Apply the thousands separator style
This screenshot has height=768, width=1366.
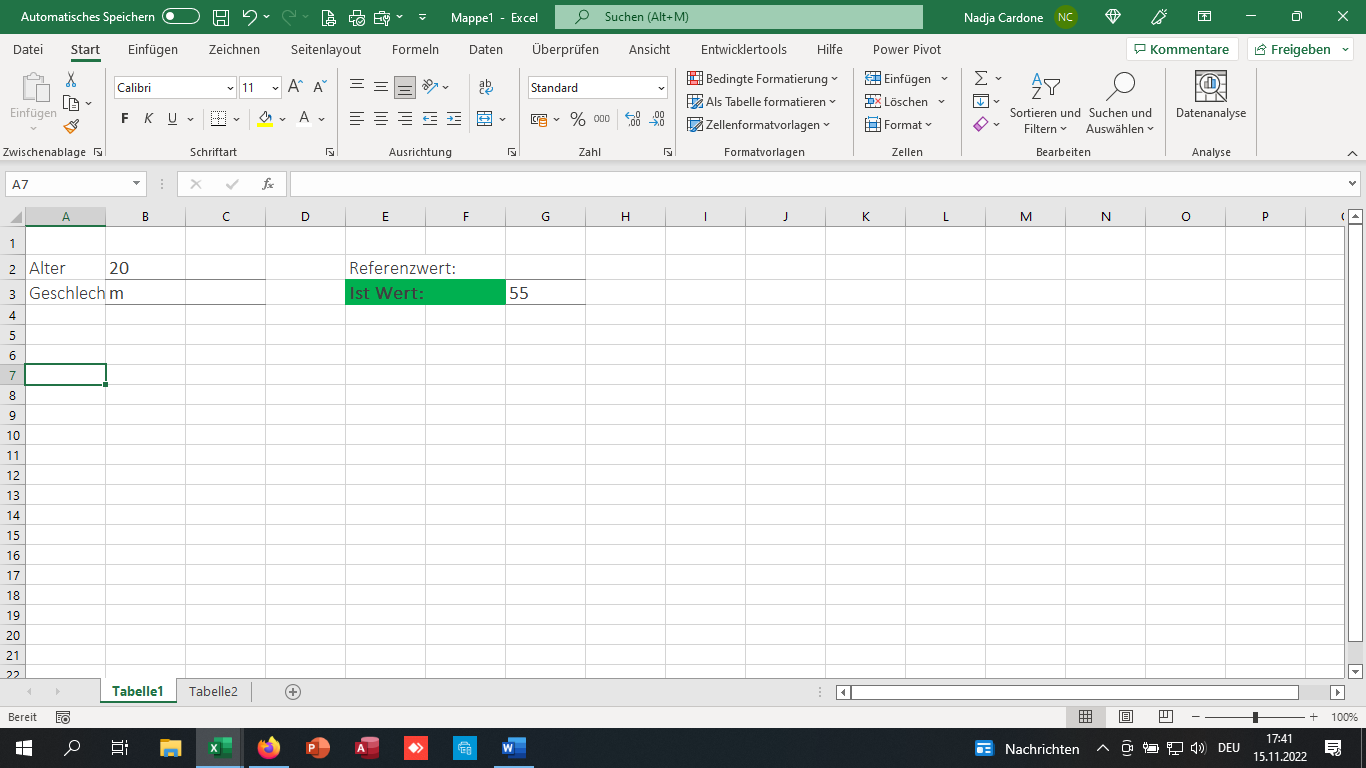601,119
